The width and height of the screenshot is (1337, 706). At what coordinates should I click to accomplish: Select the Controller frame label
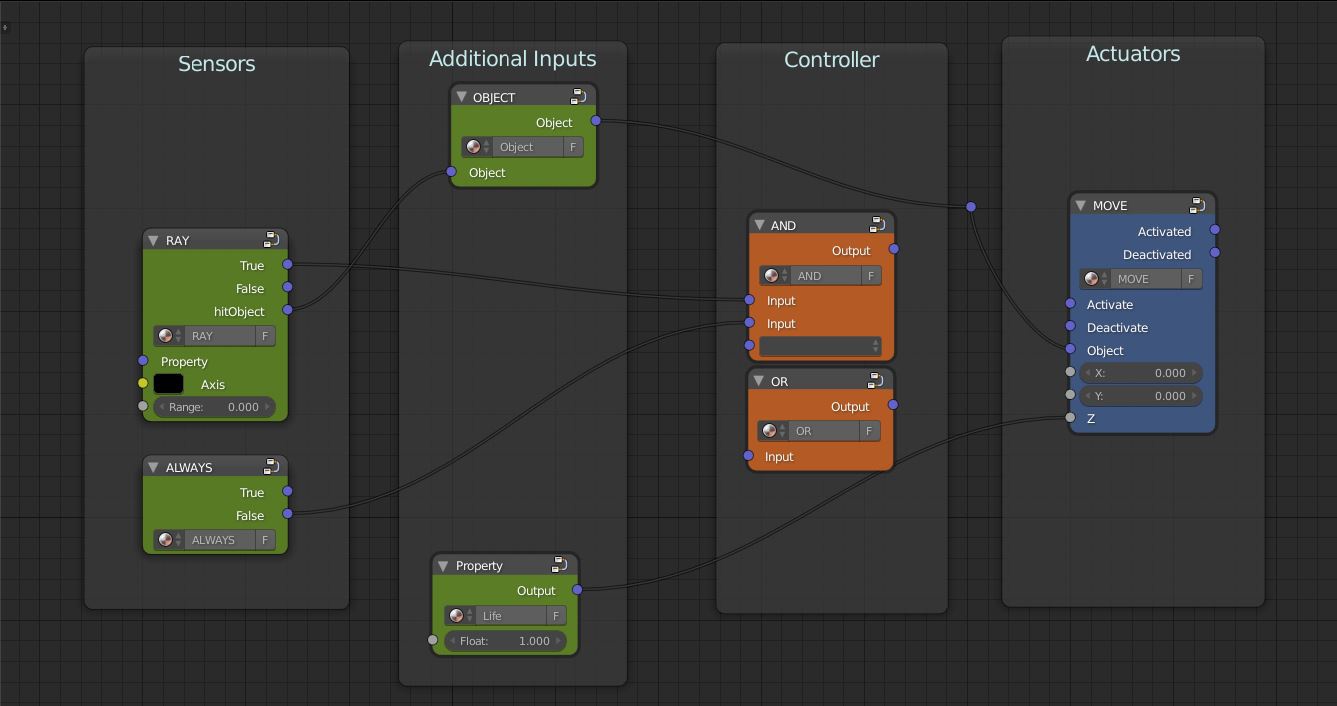[x=832, y=60]
